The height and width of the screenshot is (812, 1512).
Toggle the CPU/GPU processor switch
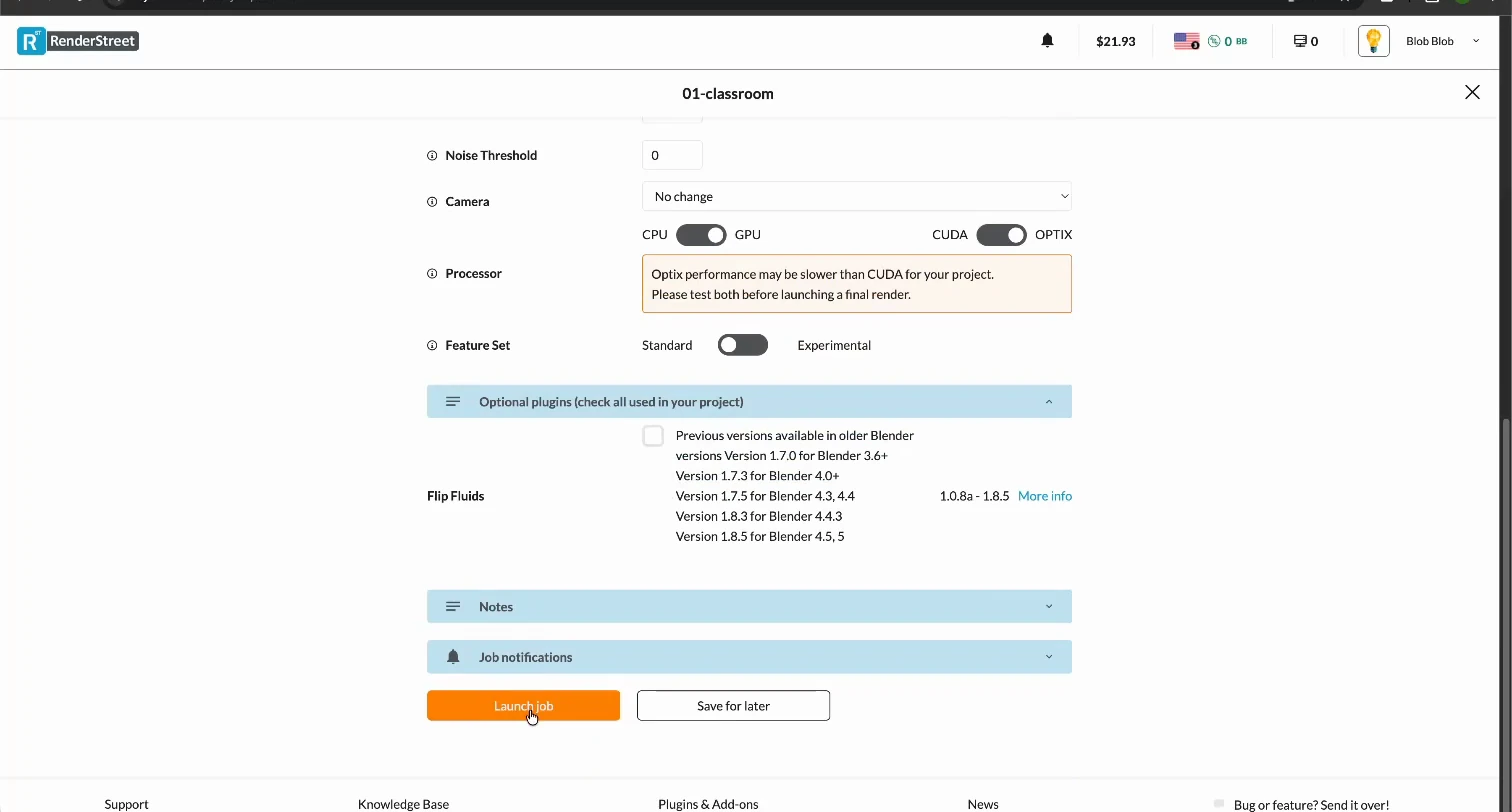point(701,234)
